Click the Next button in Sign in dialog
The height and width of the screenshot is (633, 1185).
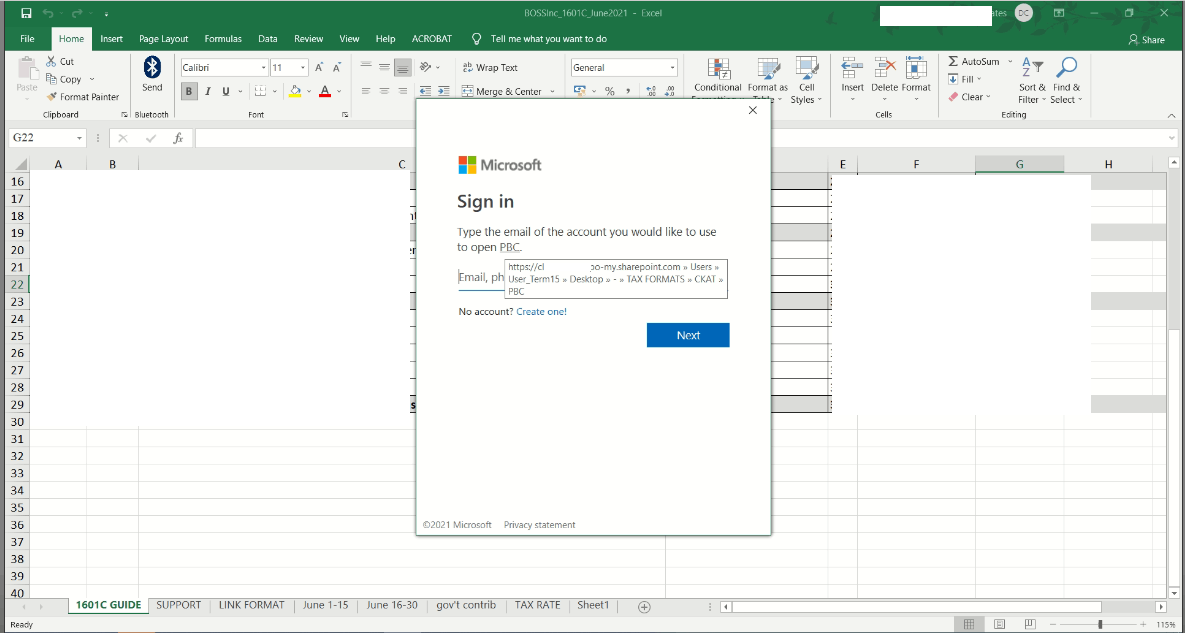(x=688, y=335)
